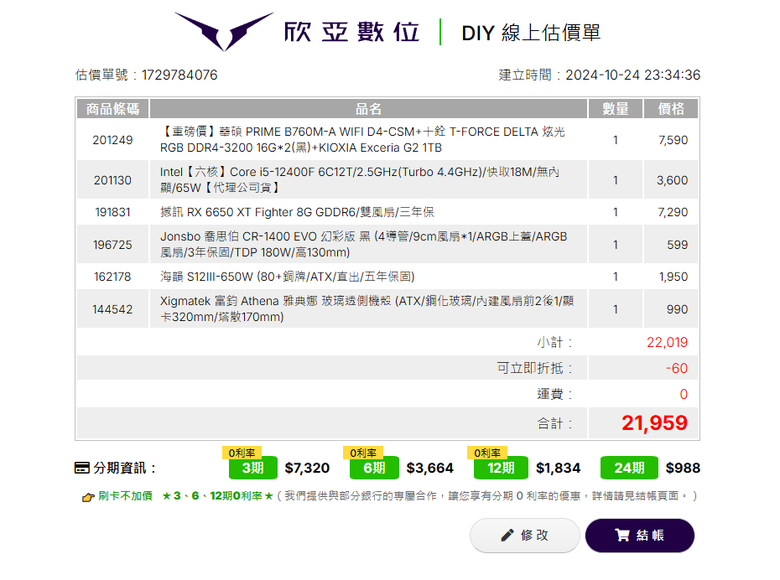
Task: Click product code 162178
Action: (112, 277)
